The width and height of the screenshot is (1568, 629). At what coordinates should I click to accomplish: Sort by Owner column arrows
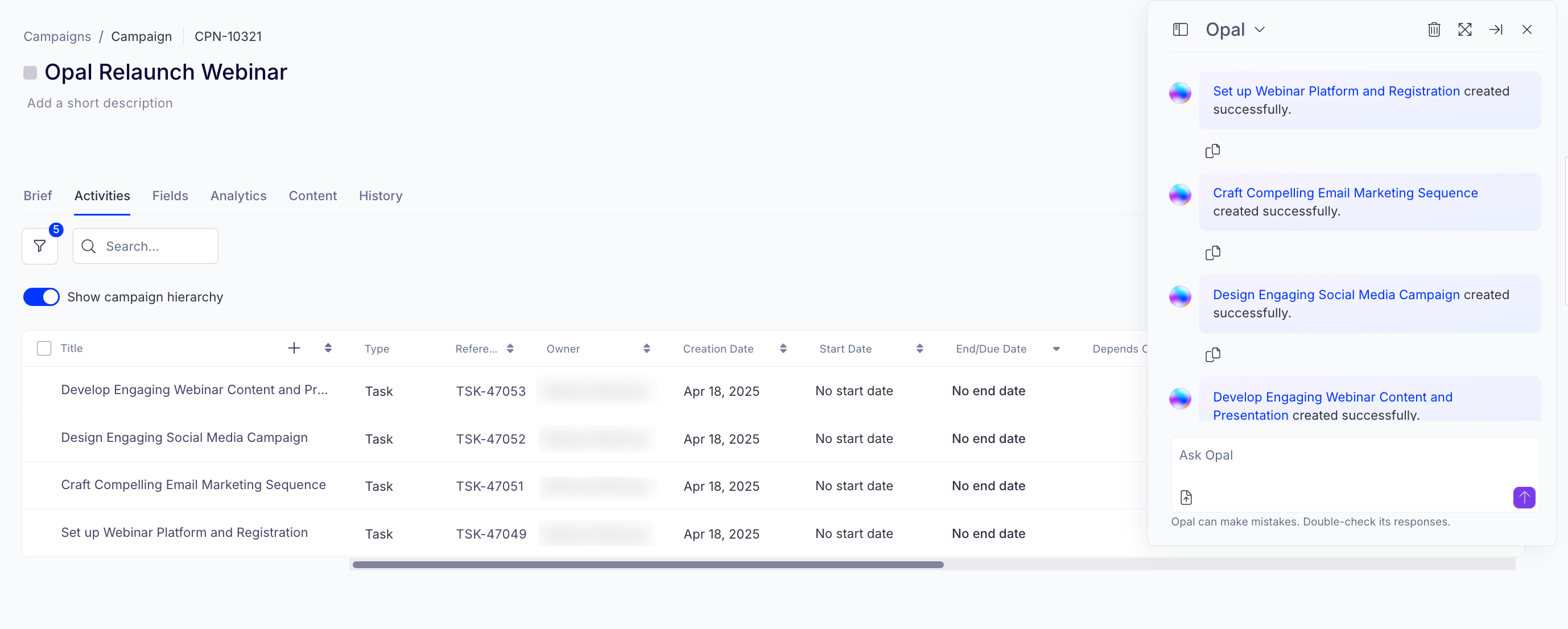click(x=646, y=349)
